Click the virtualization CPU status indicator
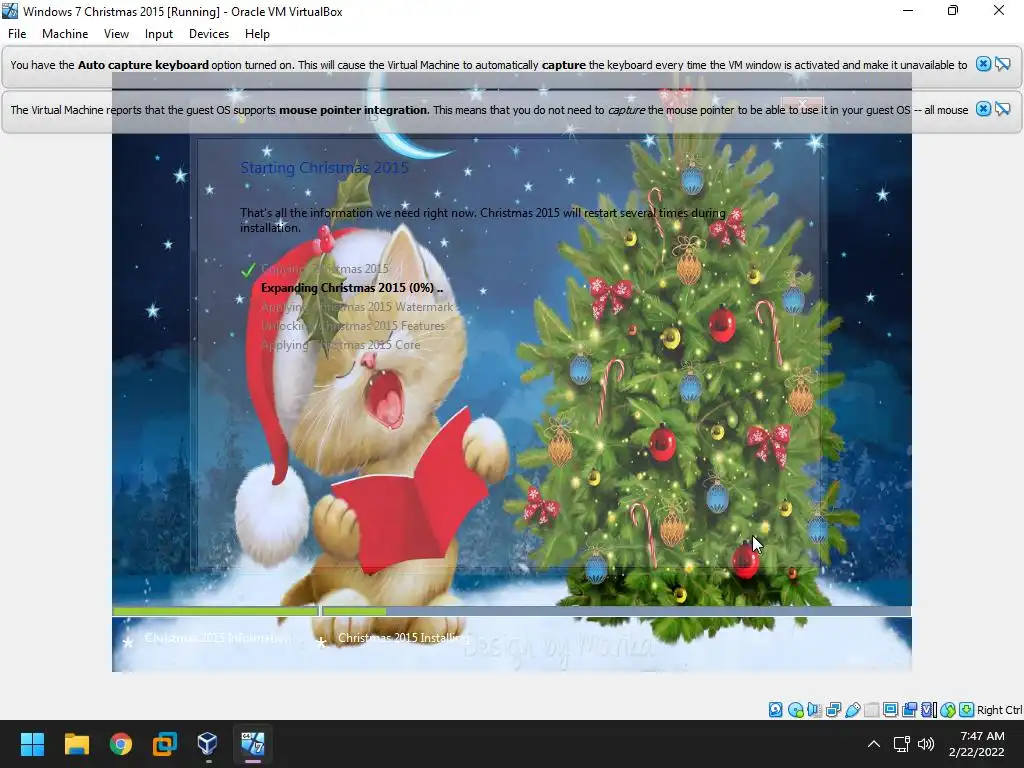 coord(928,710)
